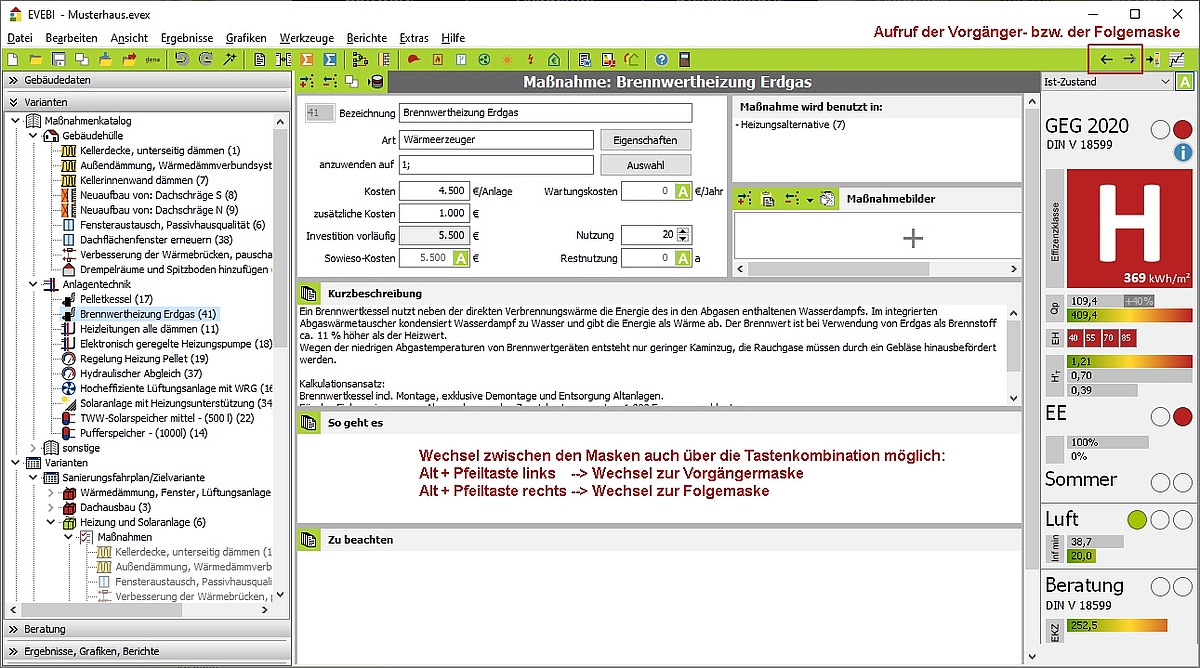This screenshot has width=1200, height=668.
Task: Open help via blue question mark icon
Action: (x=662, y=59)
